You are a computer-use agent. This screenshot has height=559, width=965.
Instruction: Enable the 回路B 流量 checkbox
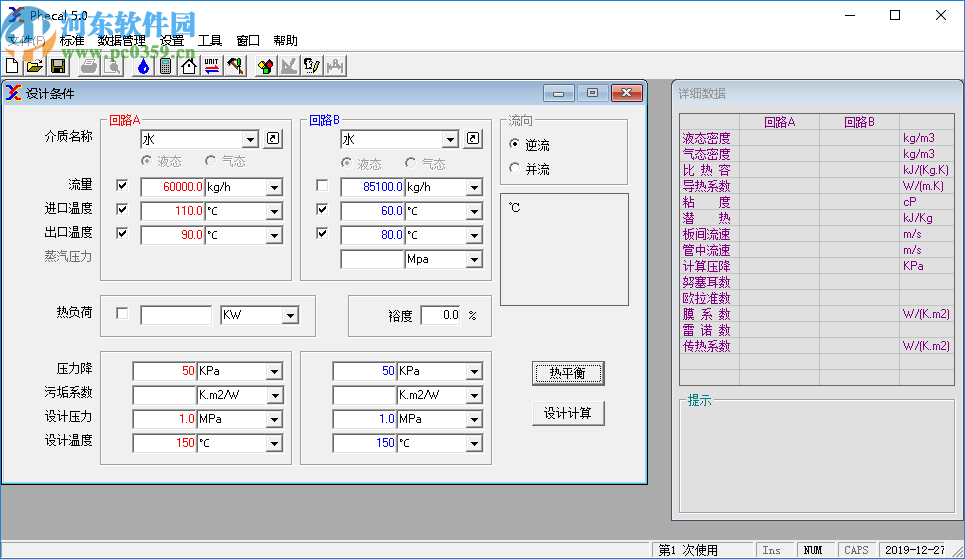(322, 185)
